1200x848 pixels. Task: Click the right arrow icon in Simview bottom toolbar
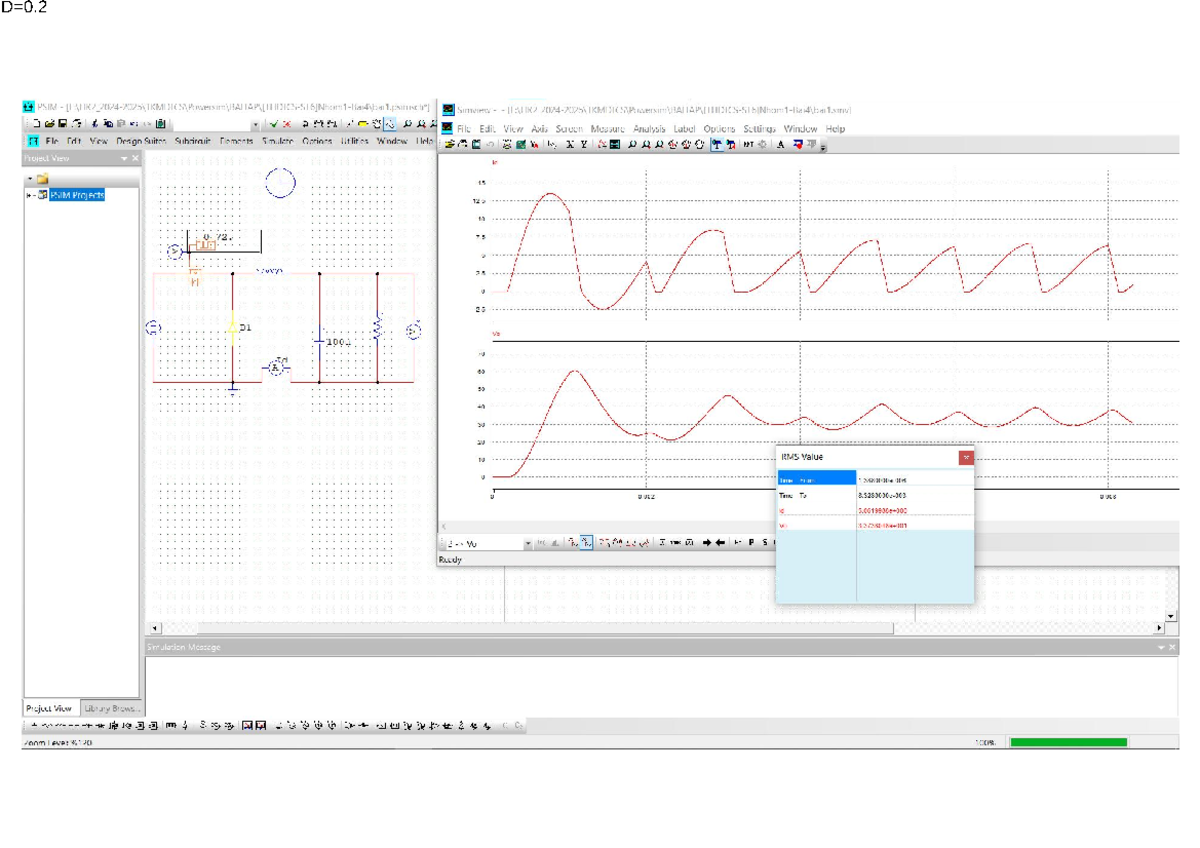pos(707,543)
